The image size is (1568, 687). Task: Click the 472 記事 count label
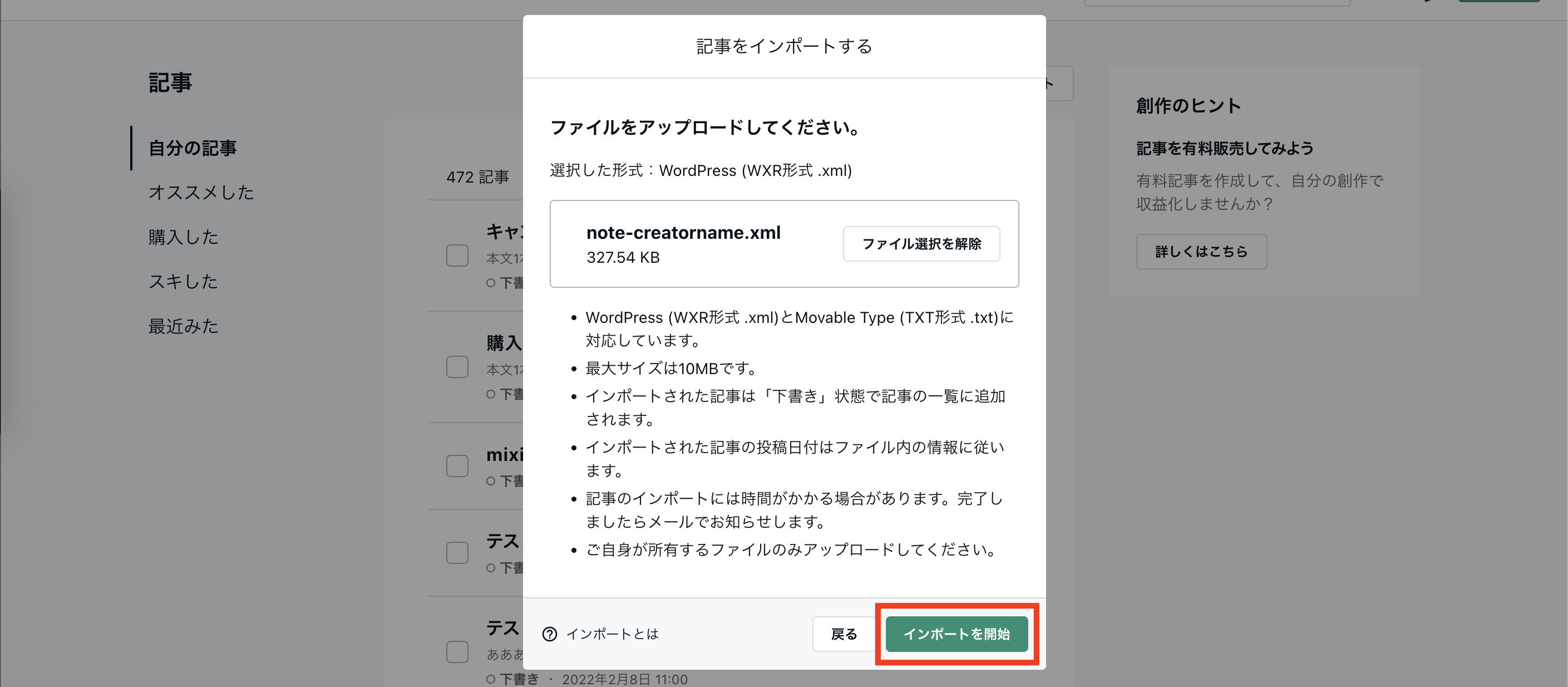tap(477, 177)
